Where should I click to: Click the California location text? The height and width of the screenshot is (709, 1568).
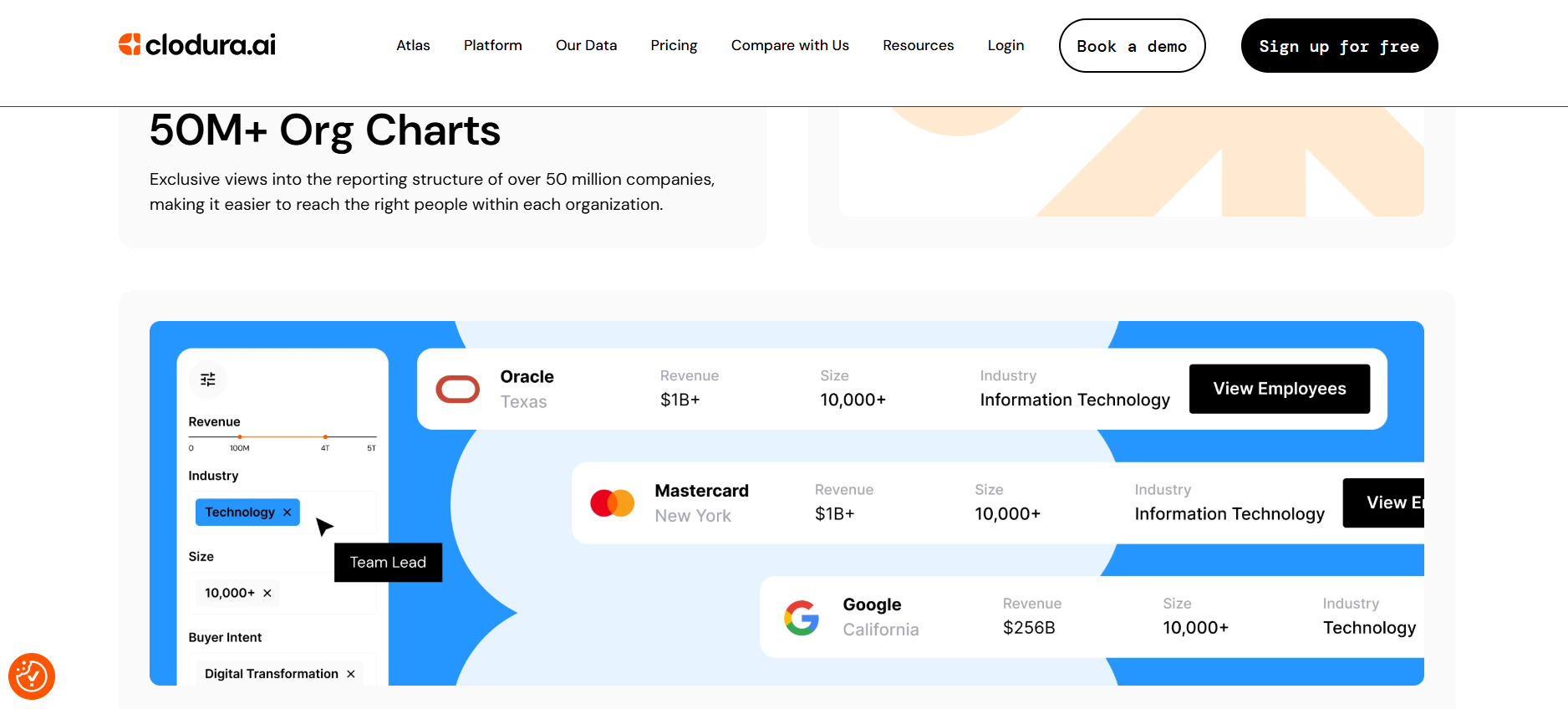(881, 630)
